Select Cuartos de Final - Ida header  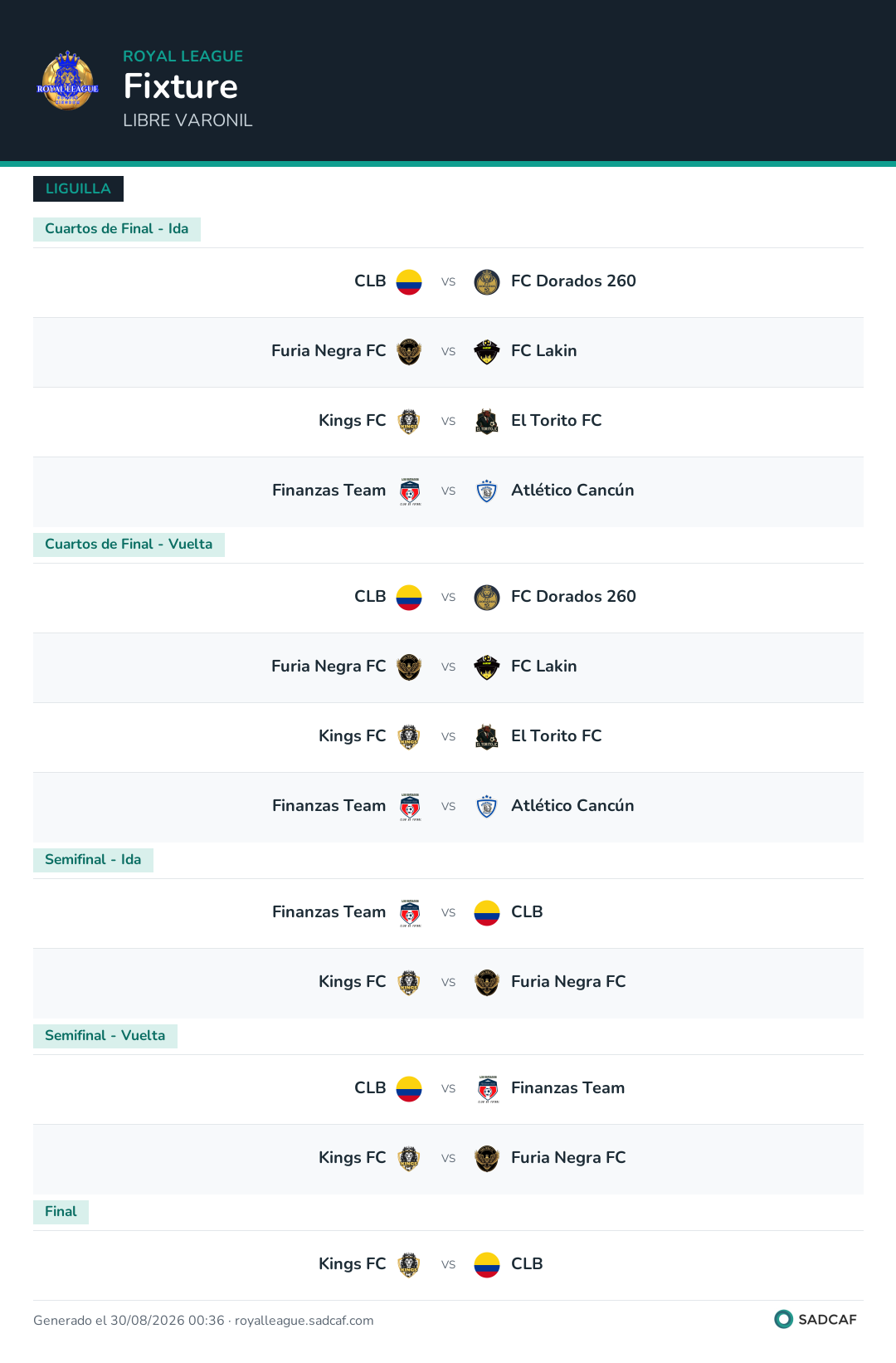click(117, 229)
